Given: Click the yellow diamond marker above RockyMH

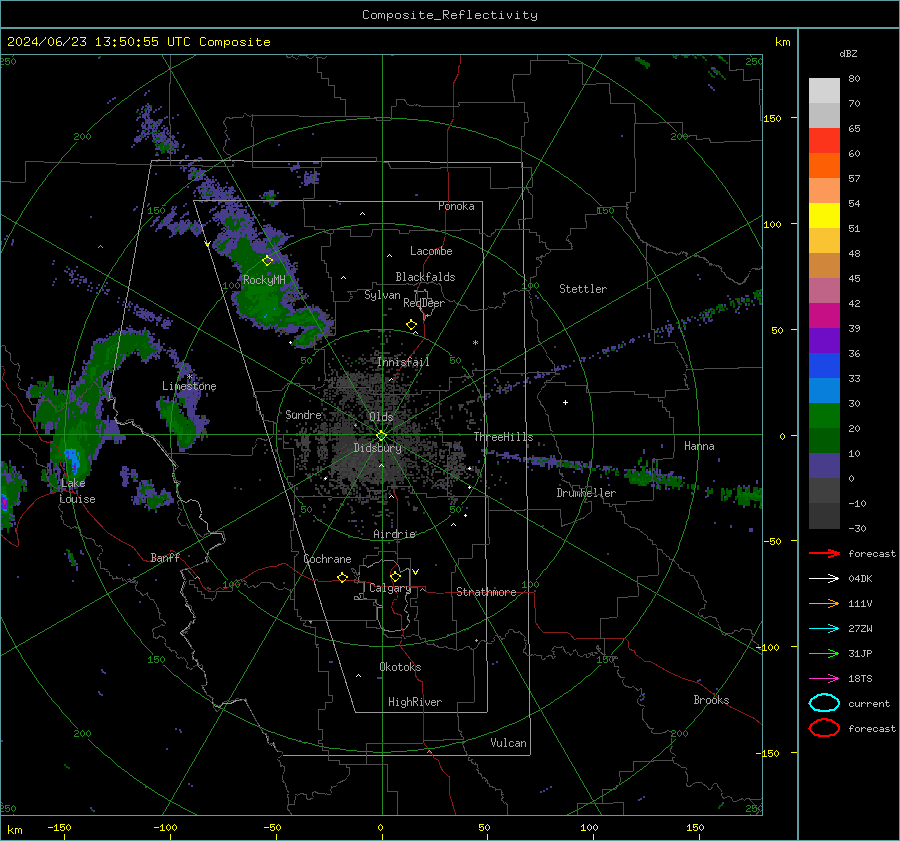Looking at the screenshot, I should click(267, 261).
